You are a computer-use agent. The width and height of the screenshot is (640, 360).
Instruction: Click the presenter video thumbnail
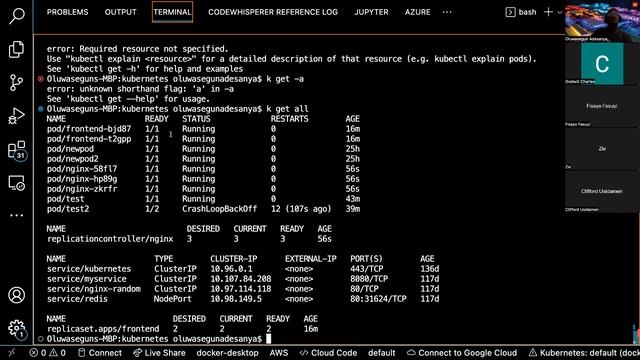(x=602, y=20)
